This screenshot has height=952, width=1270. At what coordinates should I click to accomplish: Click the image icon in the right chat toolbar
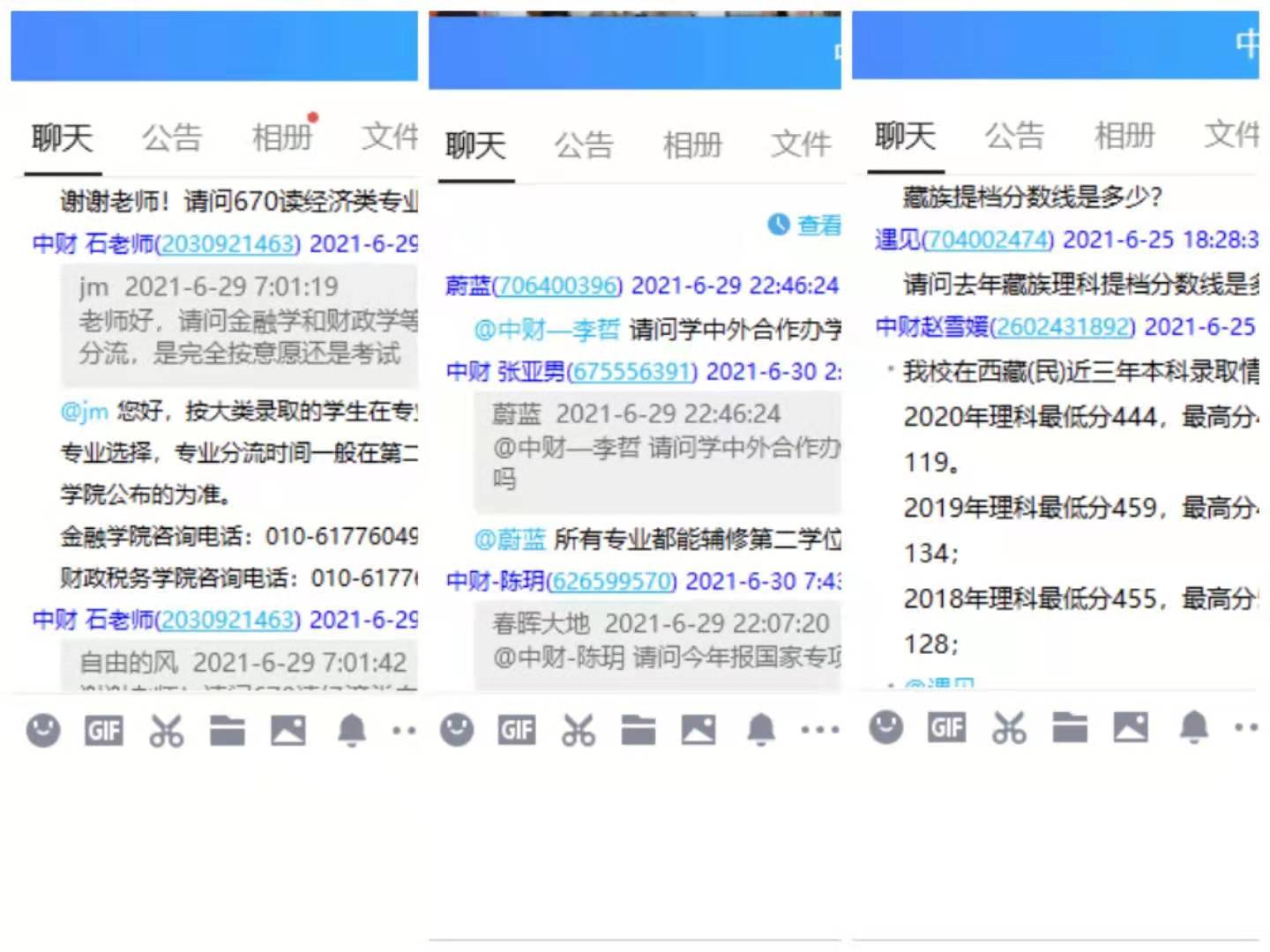1131,728
